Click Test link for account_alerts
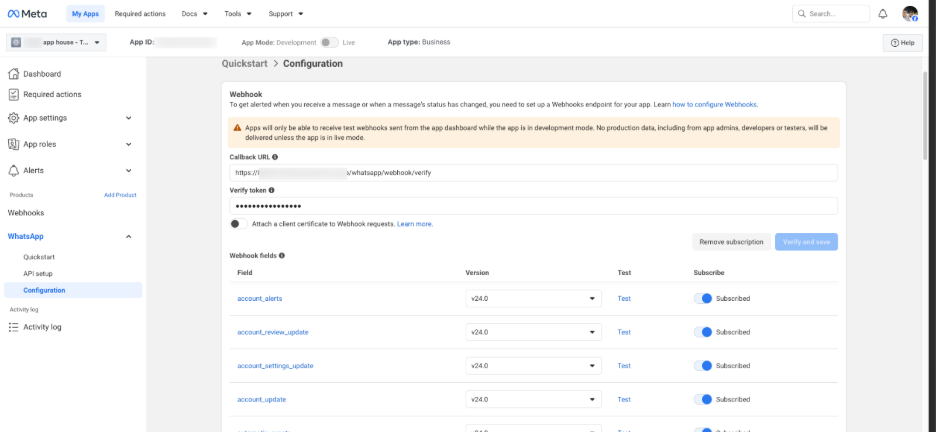The width and height of the screenshot is (936, 432). pos(624,298)
